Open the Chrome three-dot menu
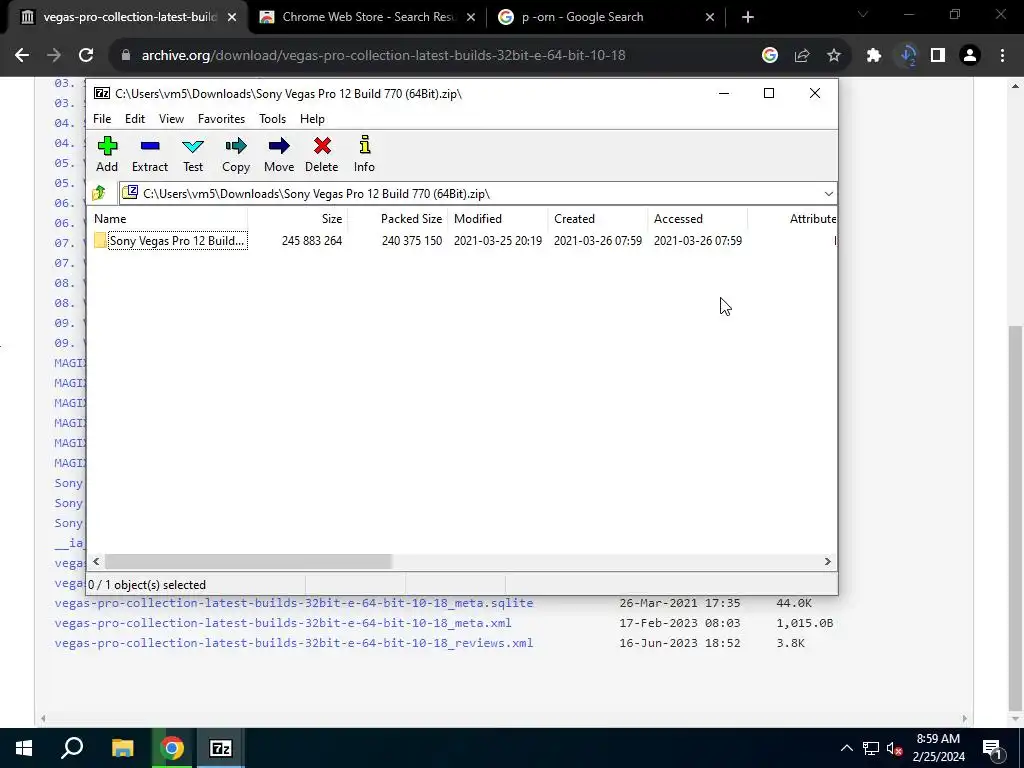The width and height of the screenshot is (1024, 768). [x=1002, y=56]
